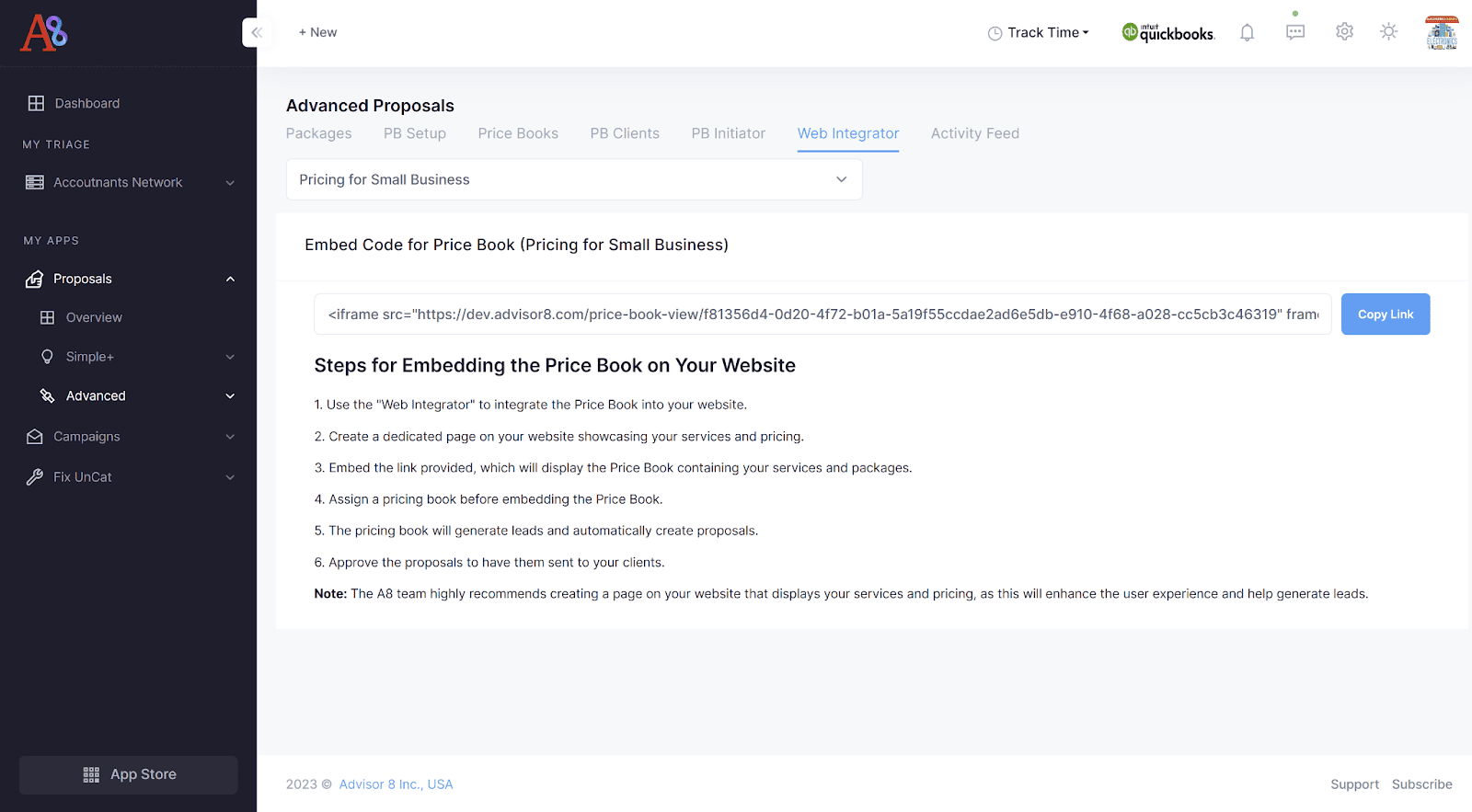Image resolution: width=1472 pixels, height=812 pixels.
Task: Open the settings gear icon
Action: pos(1344,32)
